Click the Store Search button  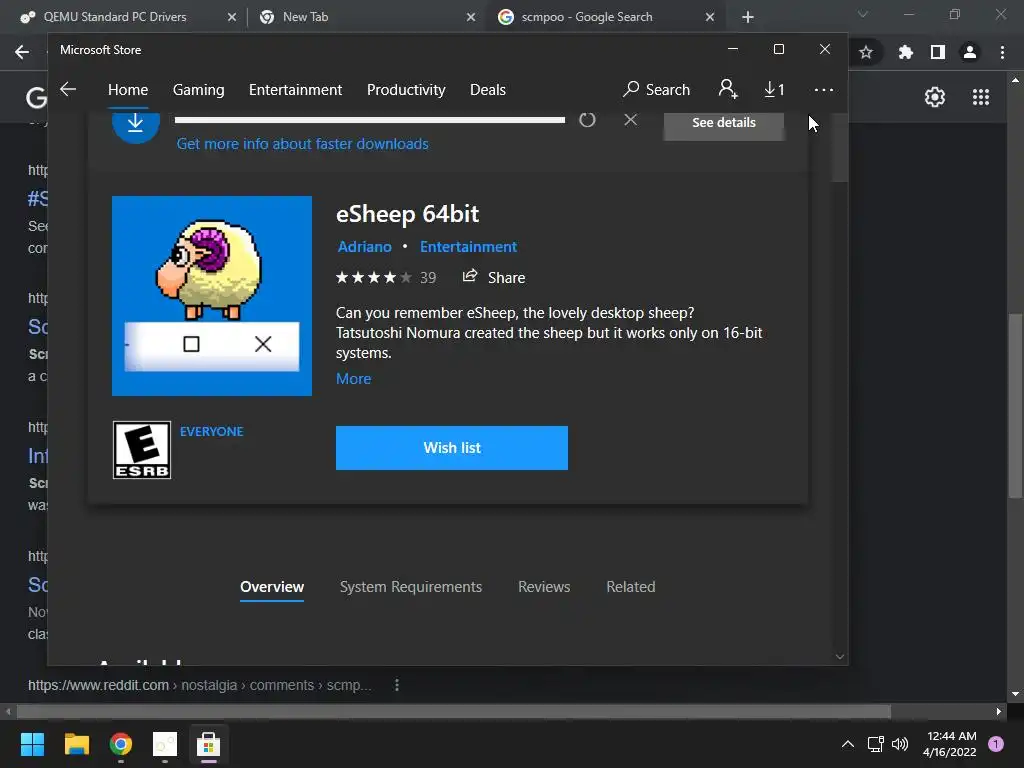coord(656,89)
